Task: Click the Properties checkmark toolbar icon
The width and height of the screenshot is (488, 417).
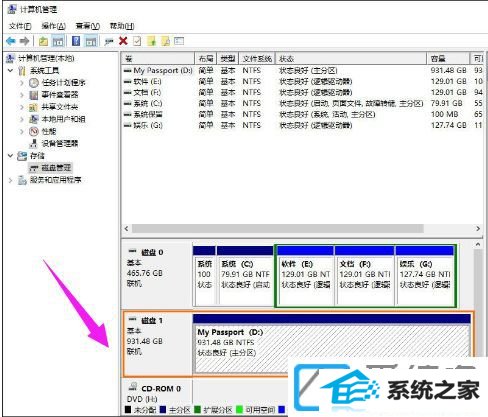Action: (137, 41)
